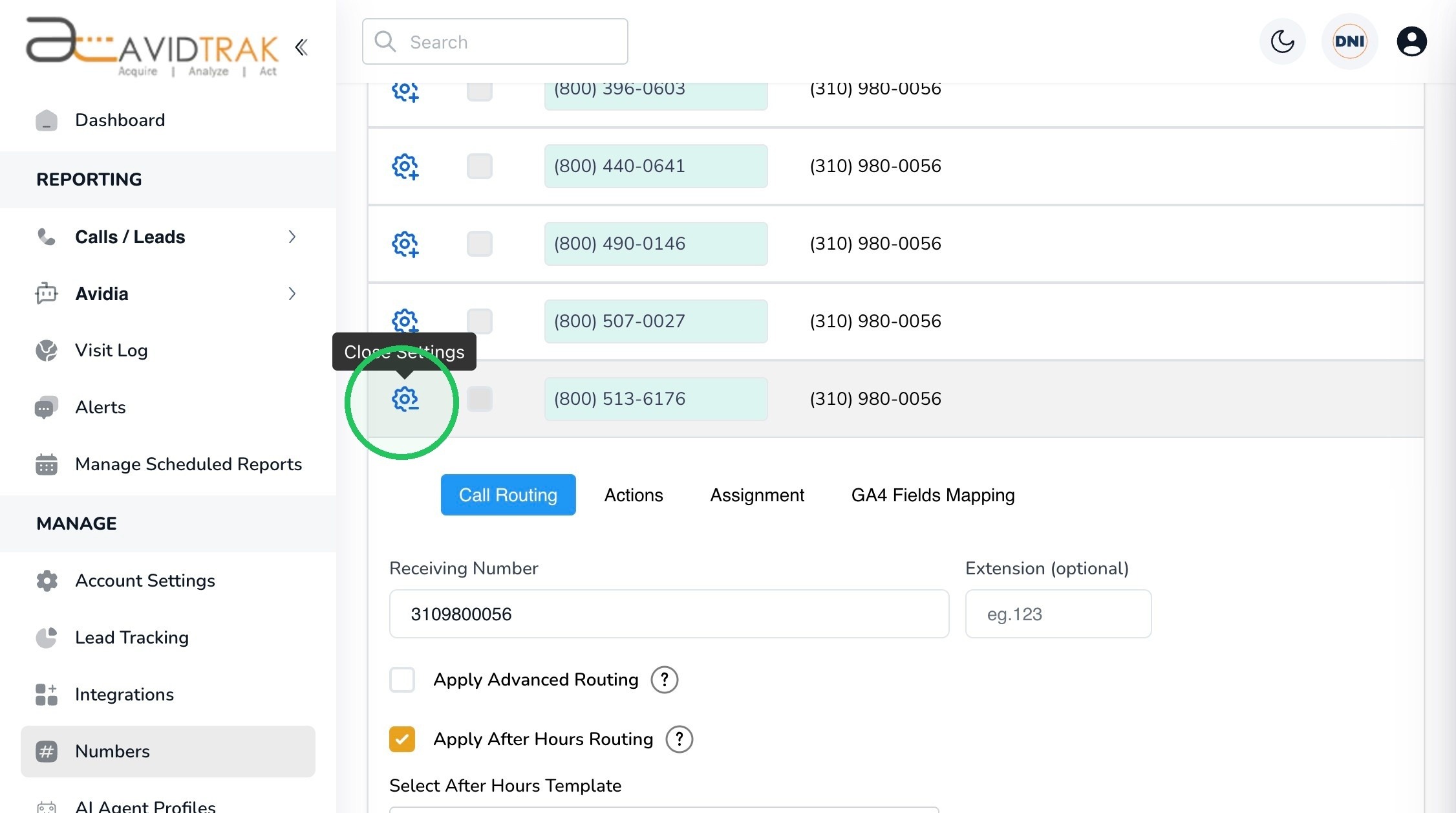Open the DNI badge icon
This screenshot has width=1456, height=813.
(x=1350, y=41)
